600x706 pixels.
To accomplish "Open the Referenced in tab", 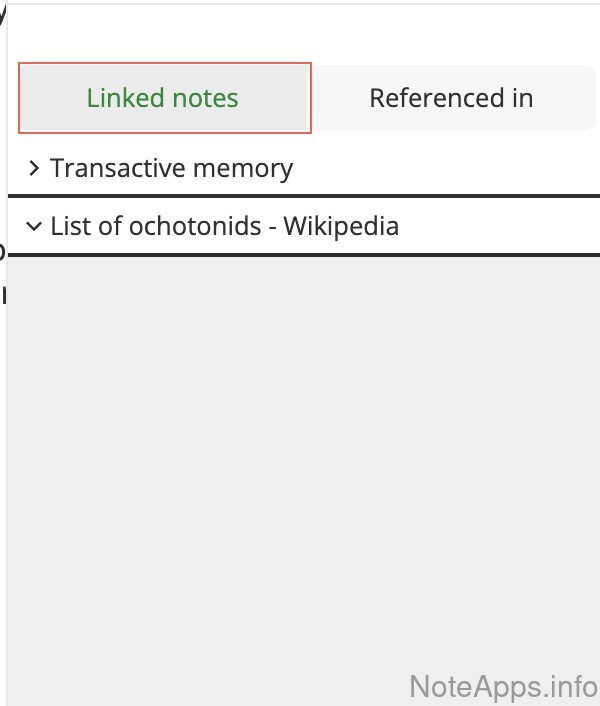I will 451,98.
